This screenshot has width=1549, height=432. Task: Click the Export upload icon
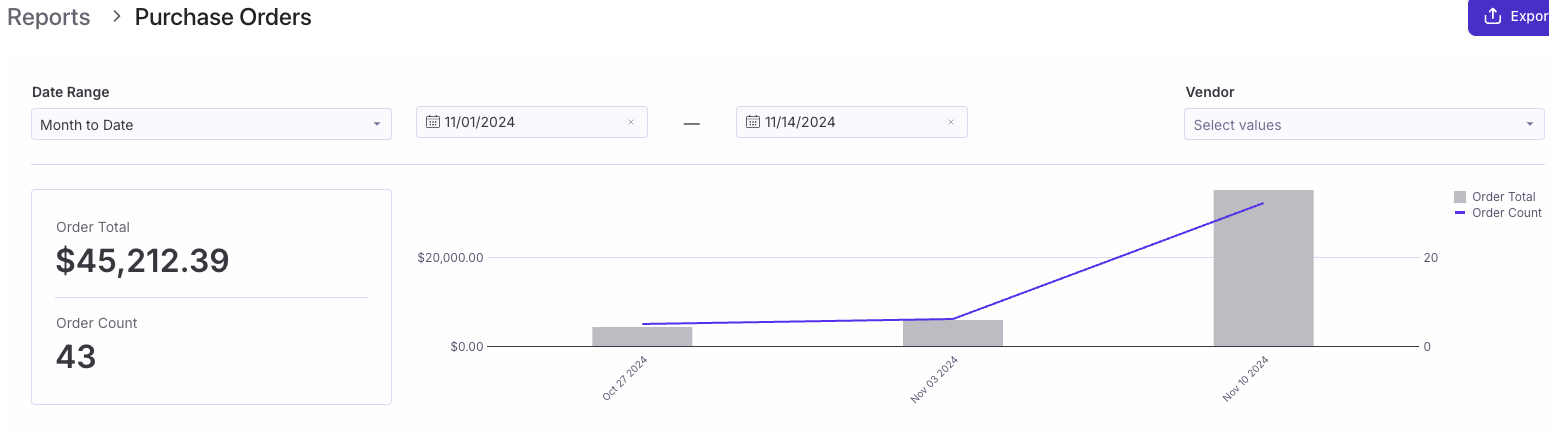coord(1493,16)
